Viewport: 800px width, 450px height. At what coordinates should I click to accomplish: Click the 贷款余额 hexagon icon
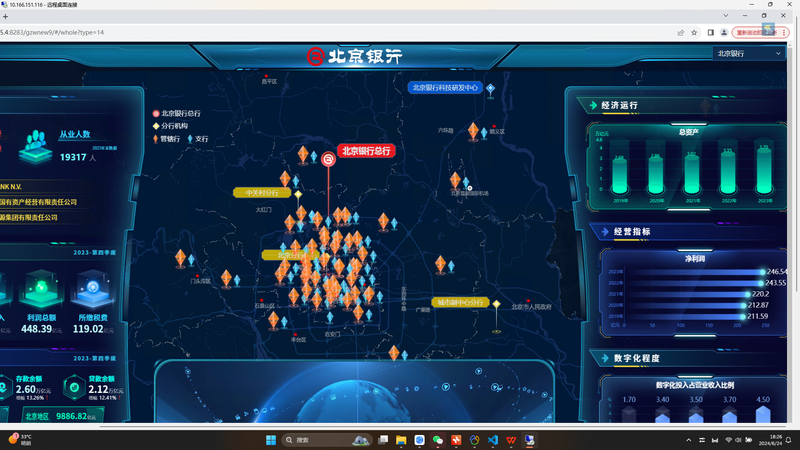[x=74, y=388]
